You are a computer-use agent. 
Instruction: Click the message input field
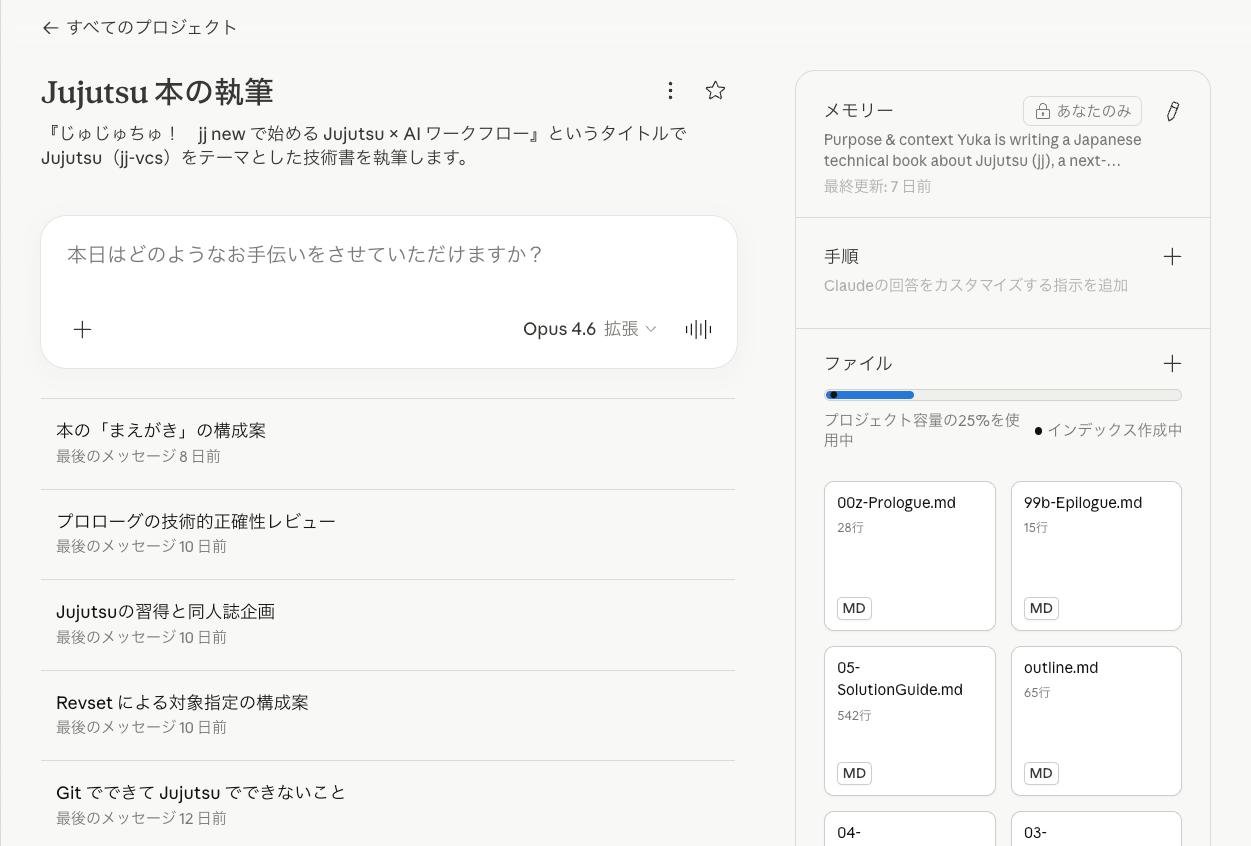point(388,255)
